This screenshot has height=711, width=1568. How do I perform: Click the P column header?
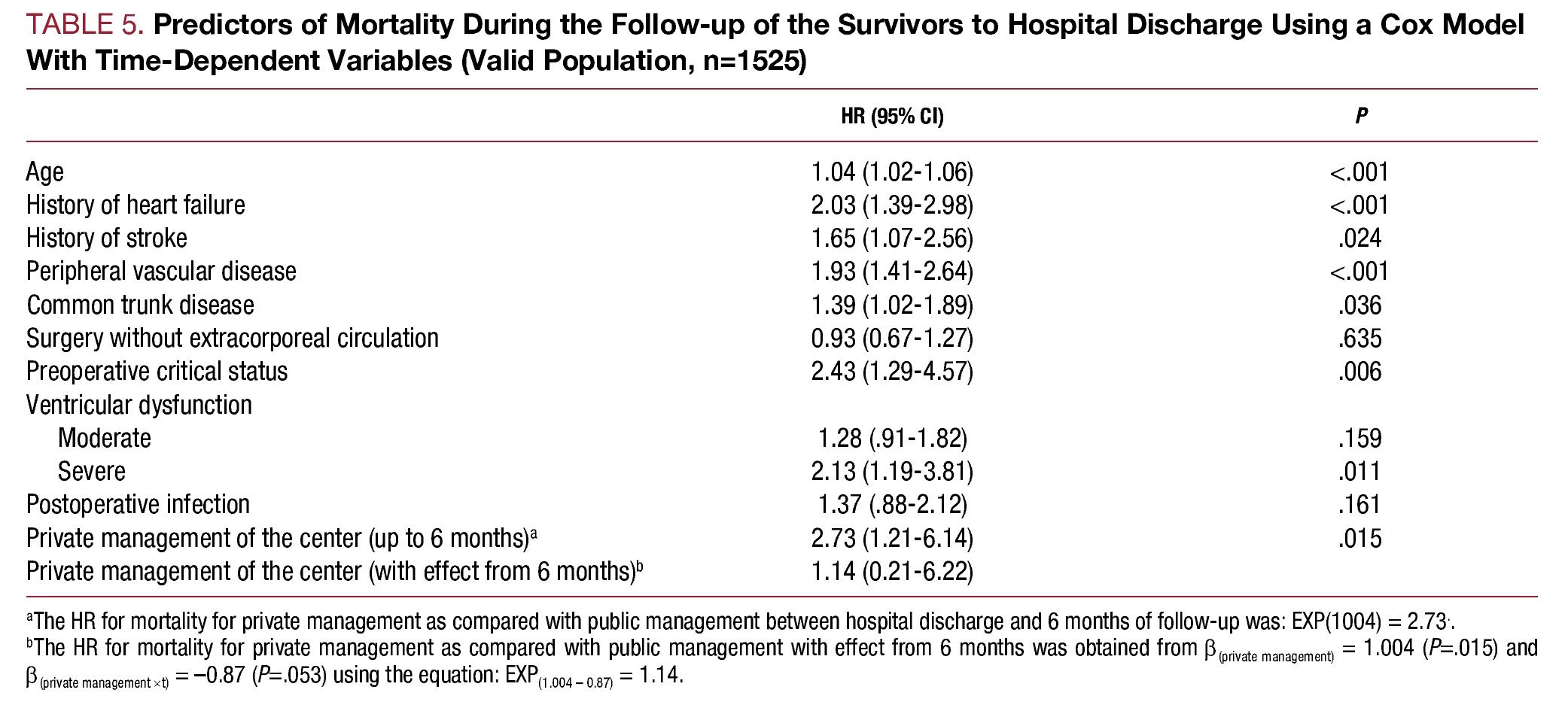pyautogui.click(x=1360, y=116)
